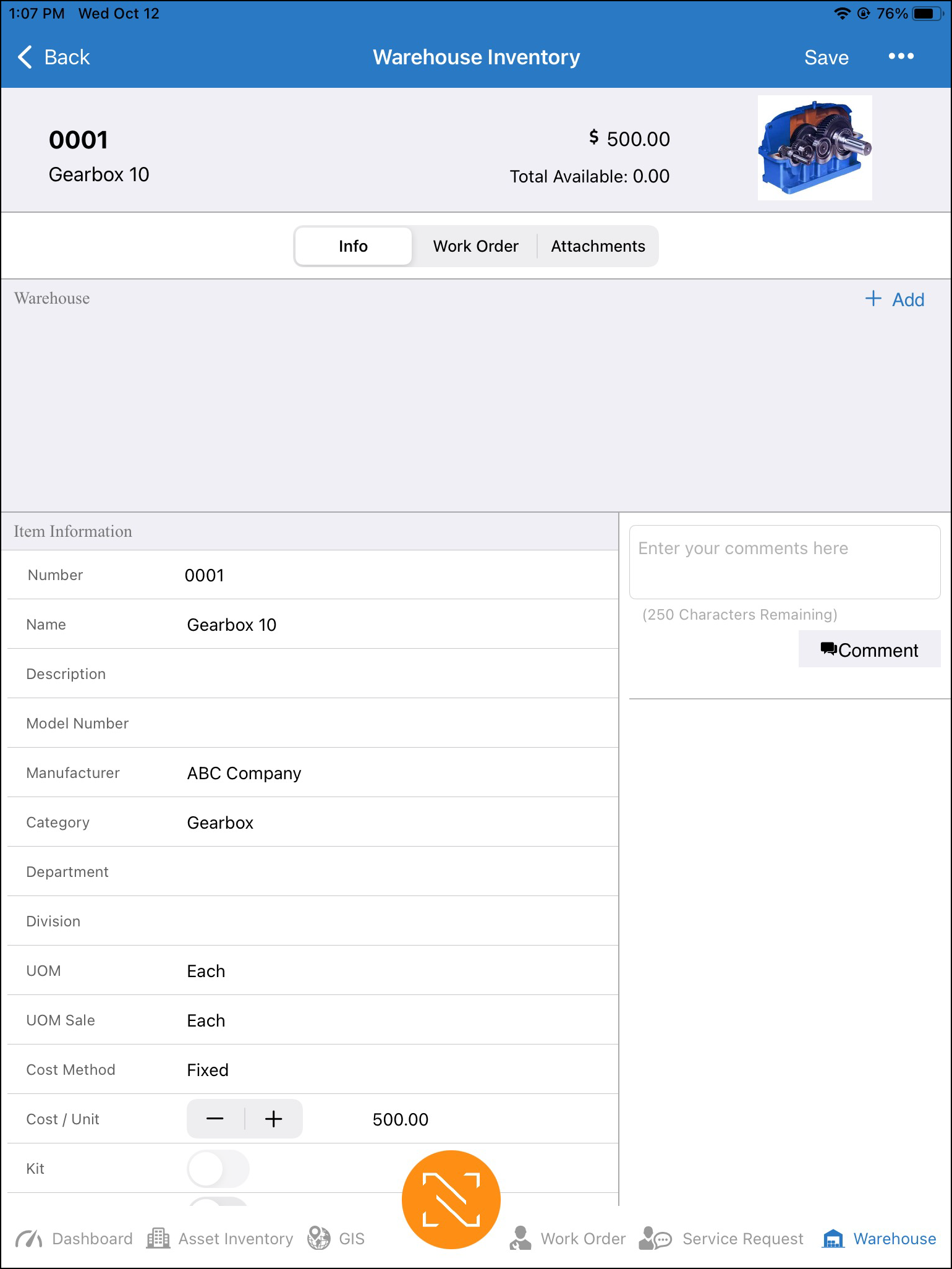Viewport: 952px width, 1269px height.
Task: Tap Total Available: 0.00 text
Action: point(589,176)
